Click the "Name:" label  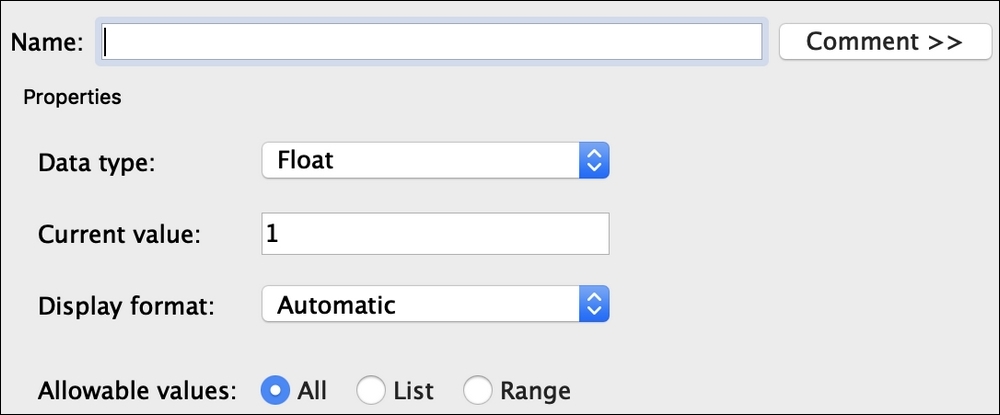48,43
